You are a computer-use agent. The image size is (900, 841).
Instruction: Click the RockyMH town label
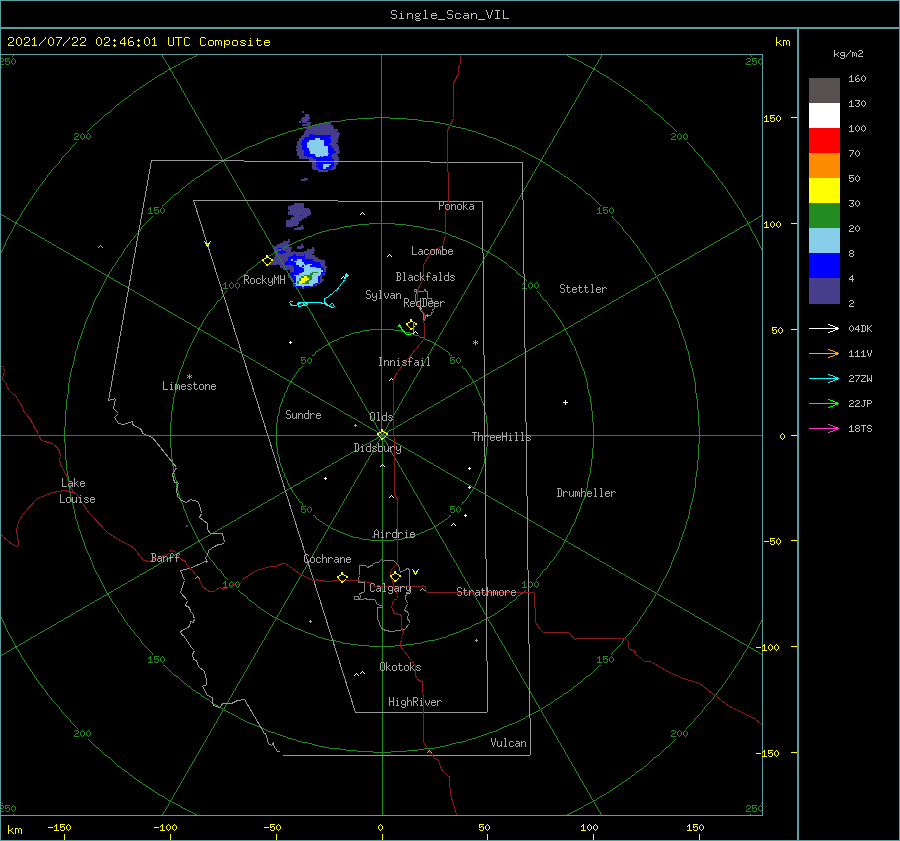264,280
